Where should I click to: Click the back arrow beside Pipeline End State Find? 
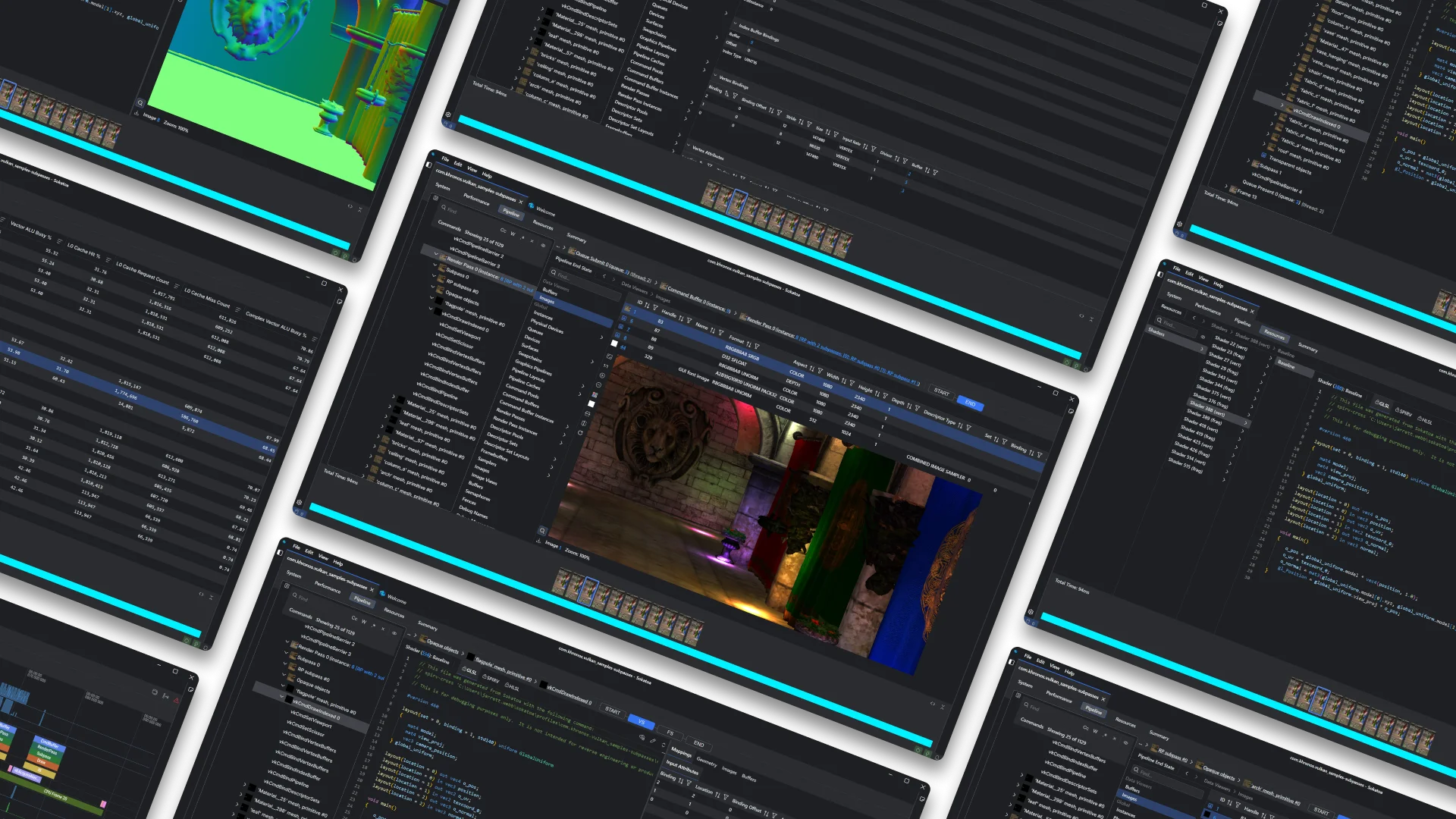pyautogui.click(x=604, y=276)
